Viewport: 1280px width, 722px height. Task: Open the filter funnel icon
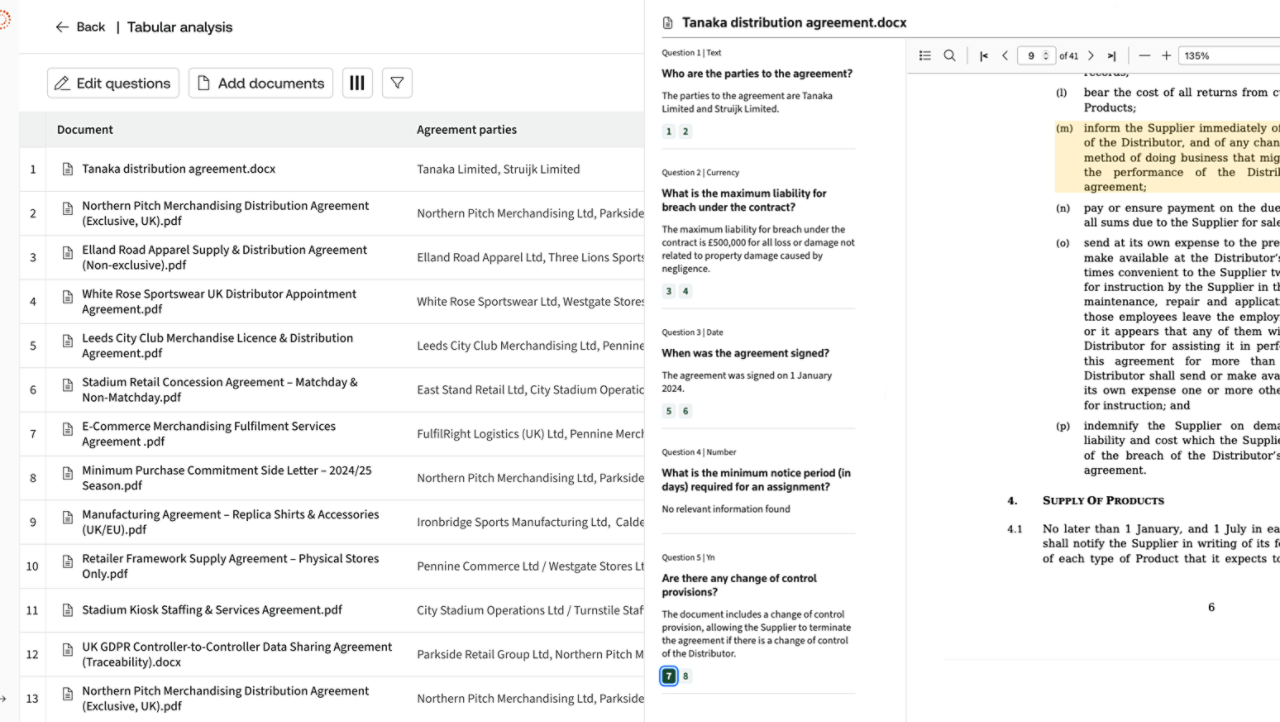click(397, 83)
